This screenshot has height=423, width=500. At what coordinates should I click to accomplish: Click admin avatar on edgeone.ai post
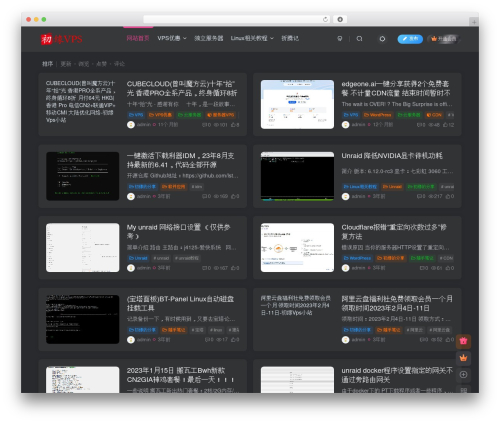tap(345, 125)
